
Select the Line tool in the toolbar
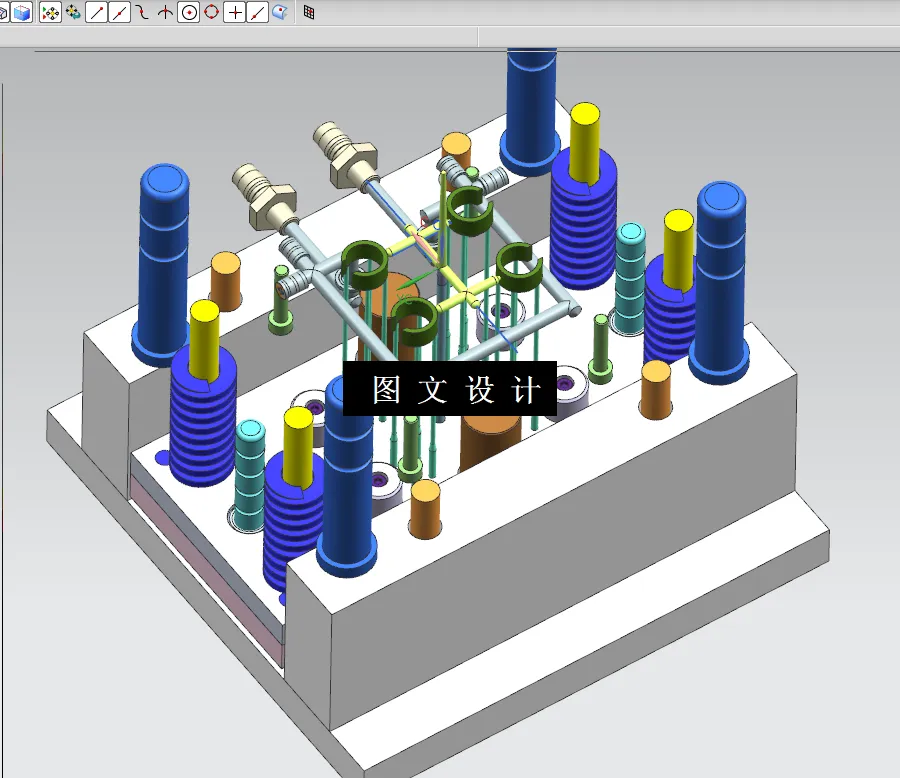[x=96, y=13]
